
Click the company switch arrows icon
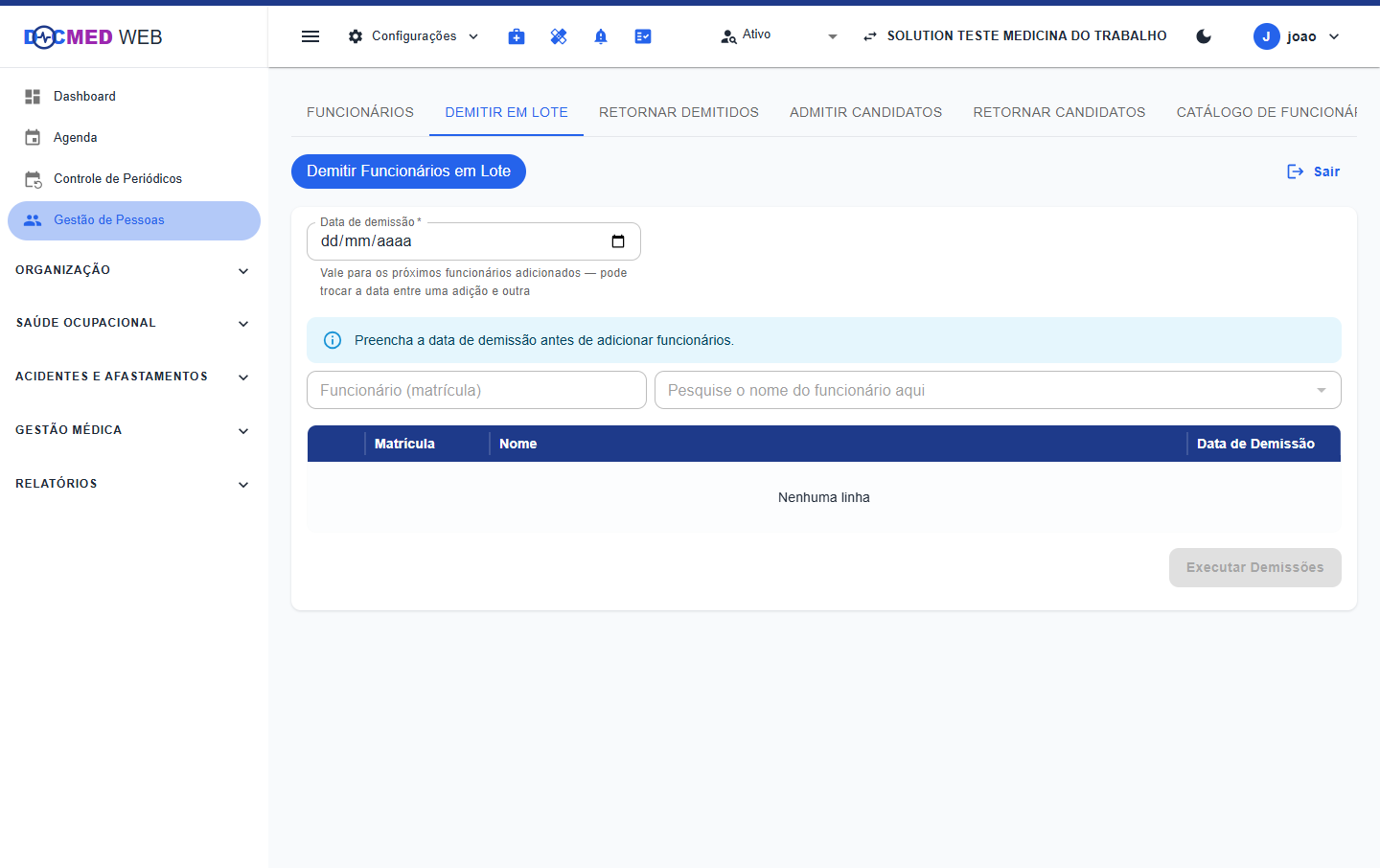click(870, 36)
